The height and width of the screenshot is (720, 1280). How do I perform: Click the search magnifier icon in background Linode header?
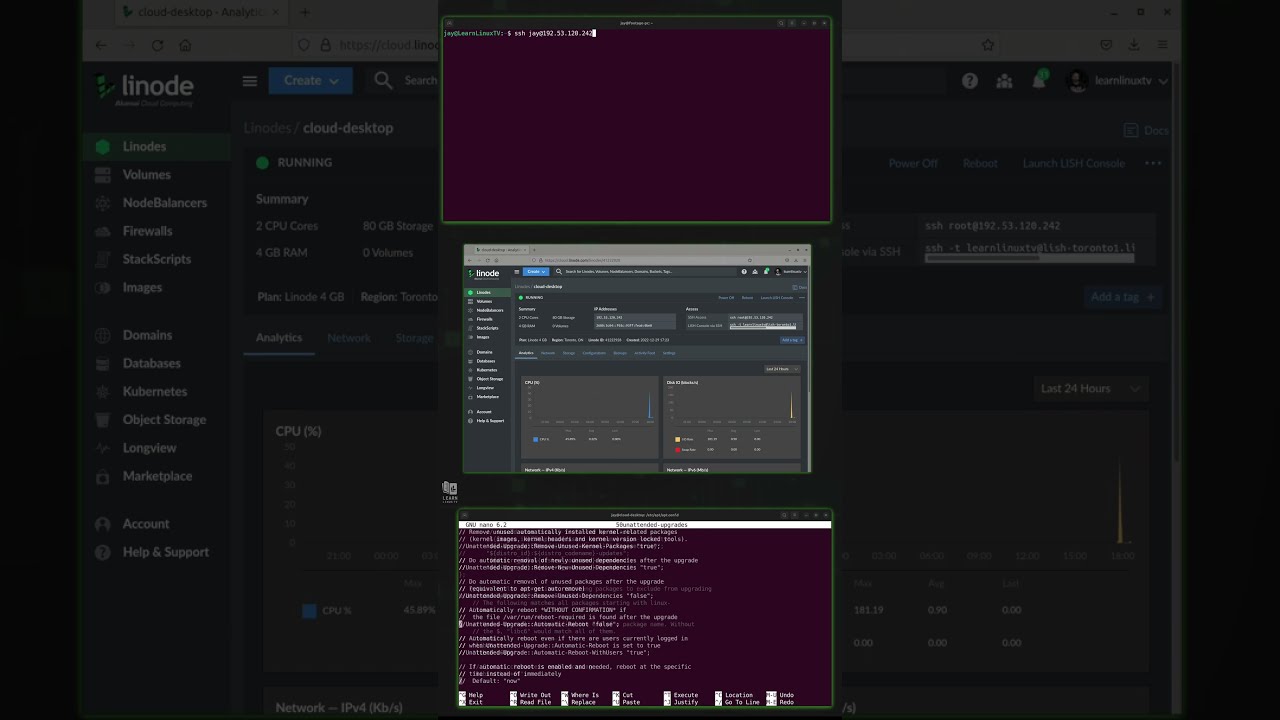[x=383, y=80]
